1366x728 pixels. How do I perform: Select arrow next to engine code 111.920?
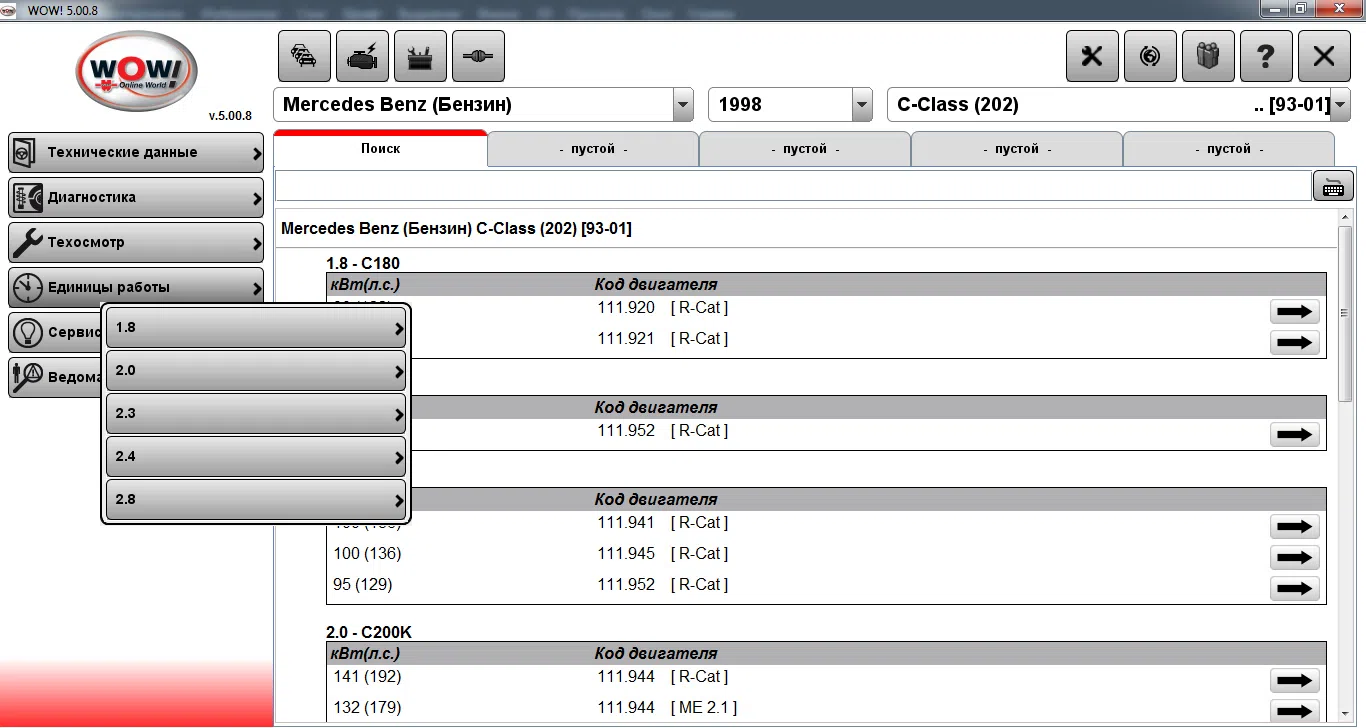(x=1294, y=311)
